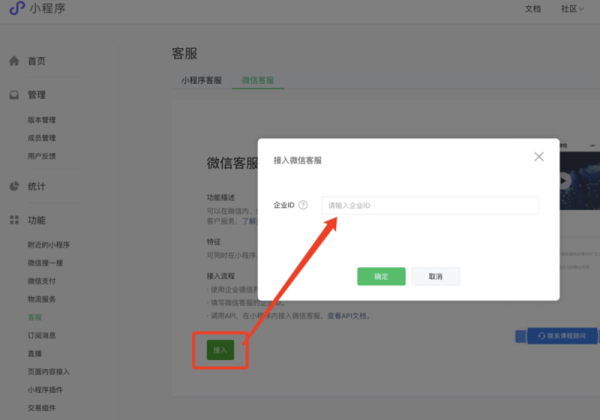Image resolution: width=600 pixels, height=420 pixels.
Task: Open 小程序插件 in the sidebar
Action: (x=45, y=390)
